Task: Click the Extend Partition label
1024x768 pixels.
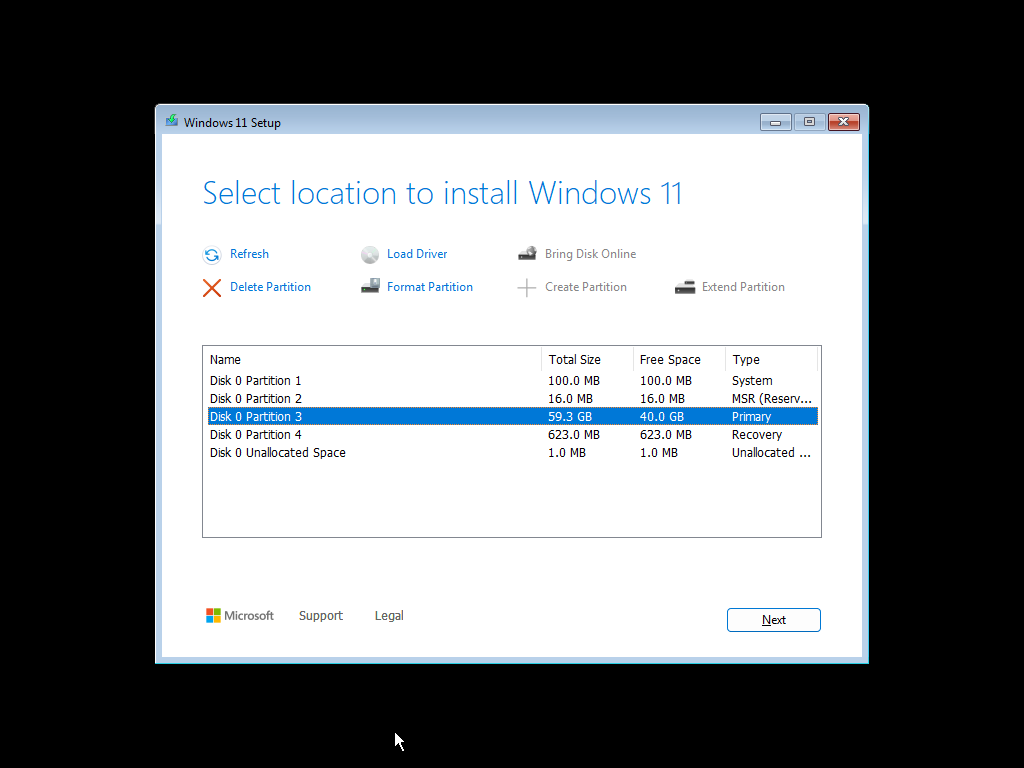Action: (x=743, y=287)
